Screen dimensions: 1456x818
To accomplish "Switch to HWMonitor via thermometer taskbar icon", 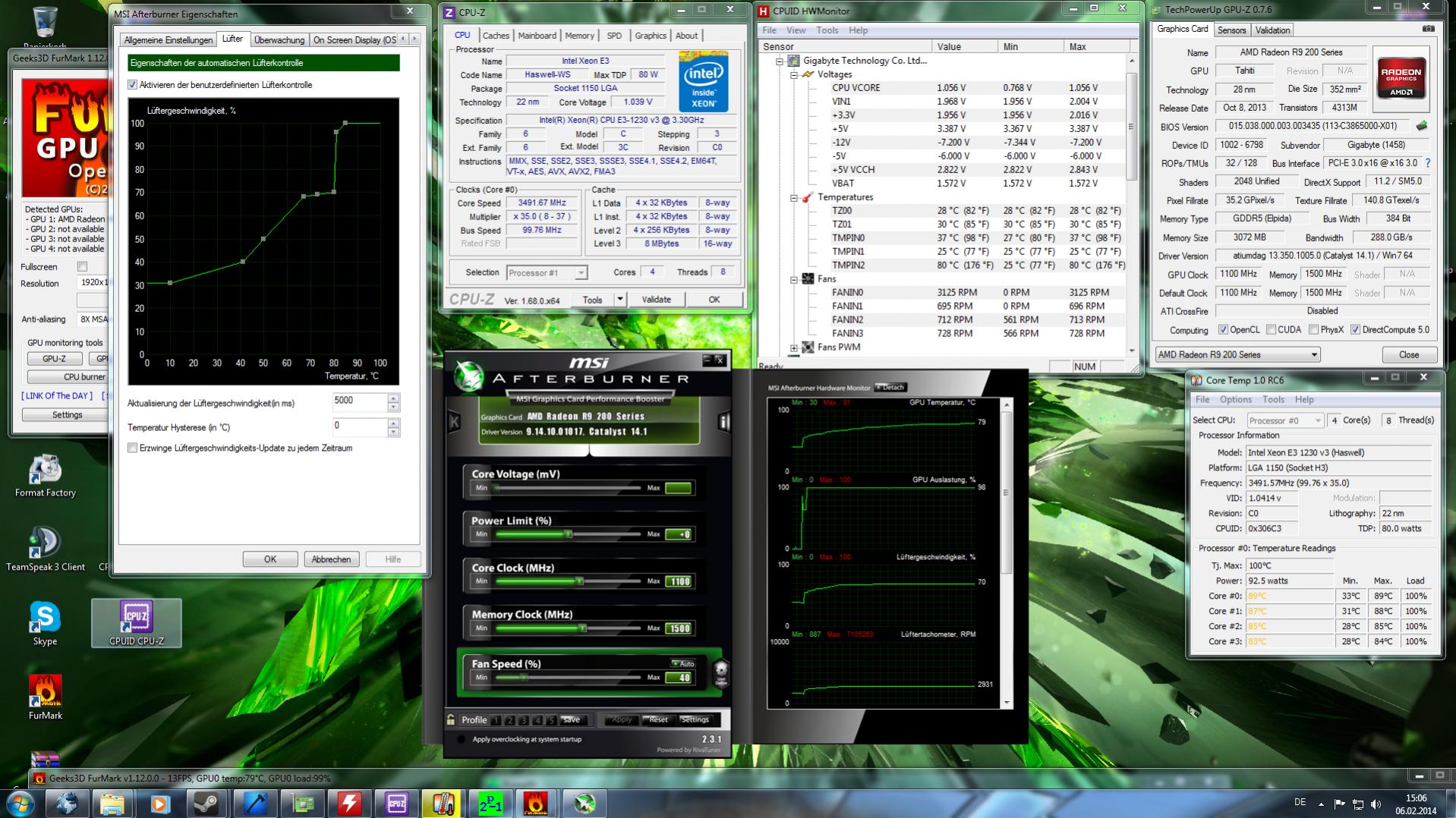I will (443, 803).
